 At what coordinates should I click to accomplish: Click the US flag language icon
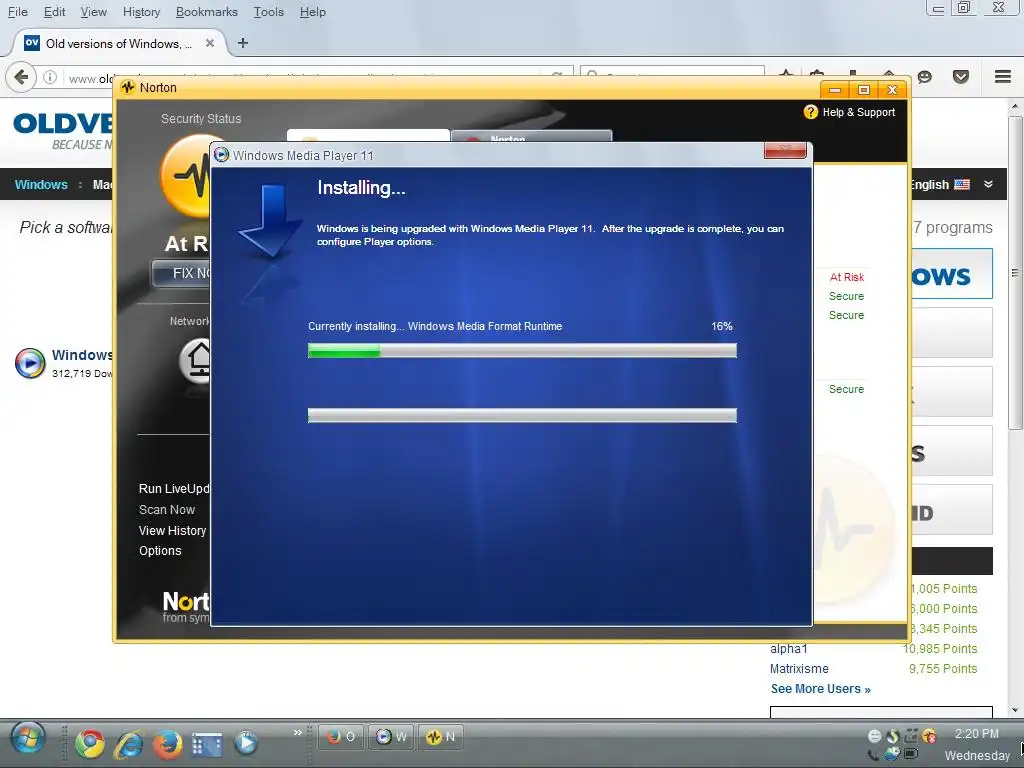click(962, 184)
